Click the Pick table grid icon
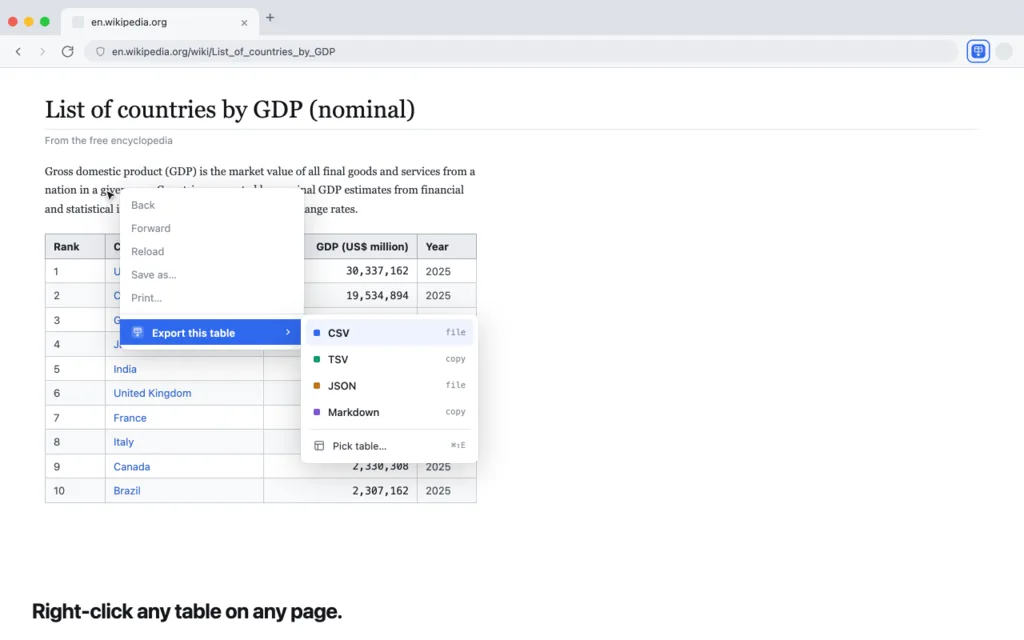The image size is (1024, 640). coord(319,446)
